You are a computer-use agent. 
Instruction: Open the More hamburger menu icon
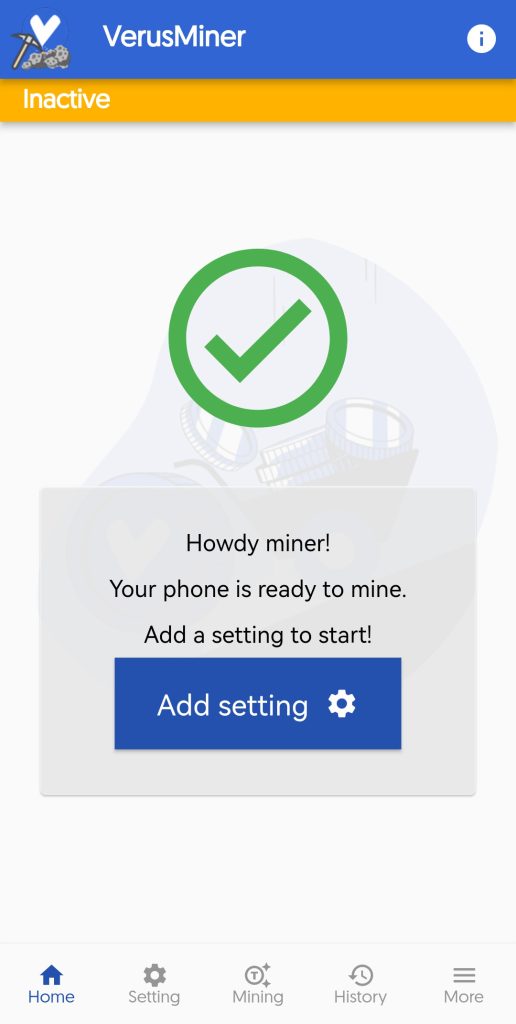pos(464,976)
